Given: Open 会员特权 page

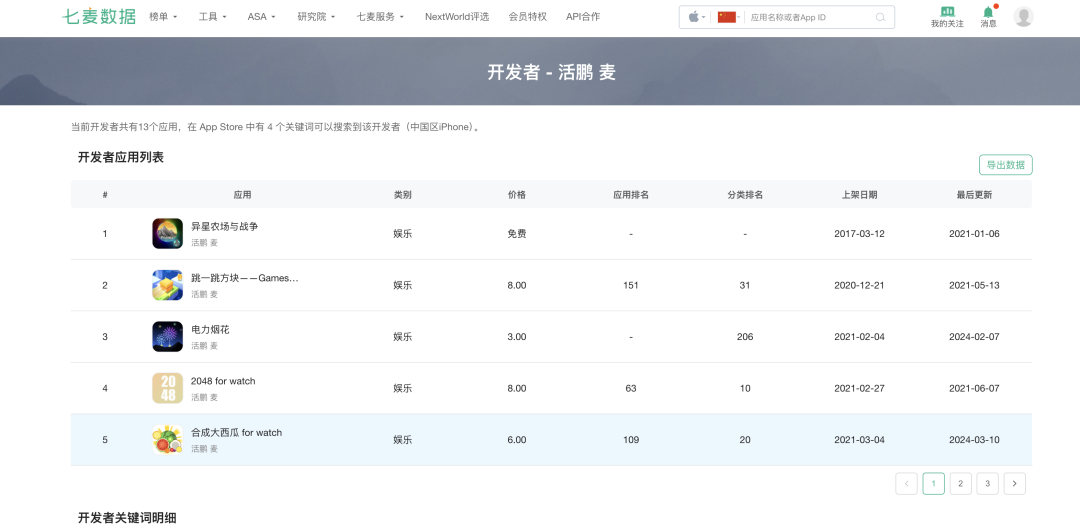Looking at the screenshot, I should click(x=528, y=17).
